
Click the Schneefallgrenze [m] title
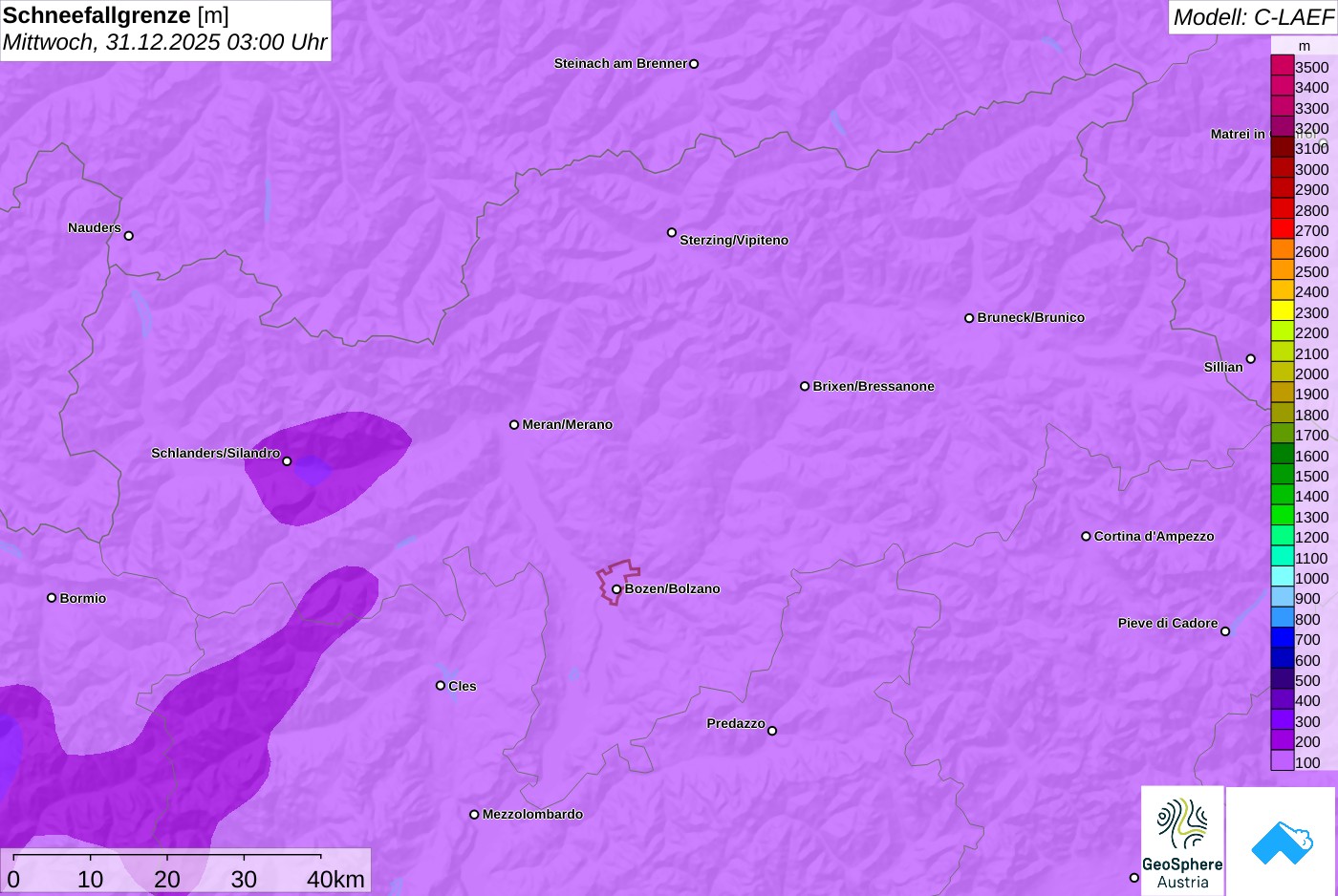click(116, 15)
